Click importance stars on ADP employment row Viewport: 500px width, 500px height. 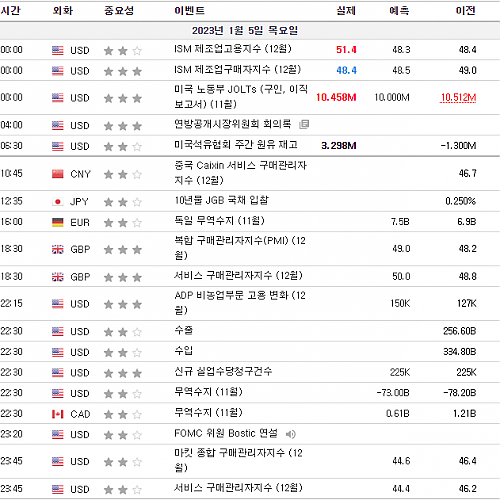pos(123,304)
